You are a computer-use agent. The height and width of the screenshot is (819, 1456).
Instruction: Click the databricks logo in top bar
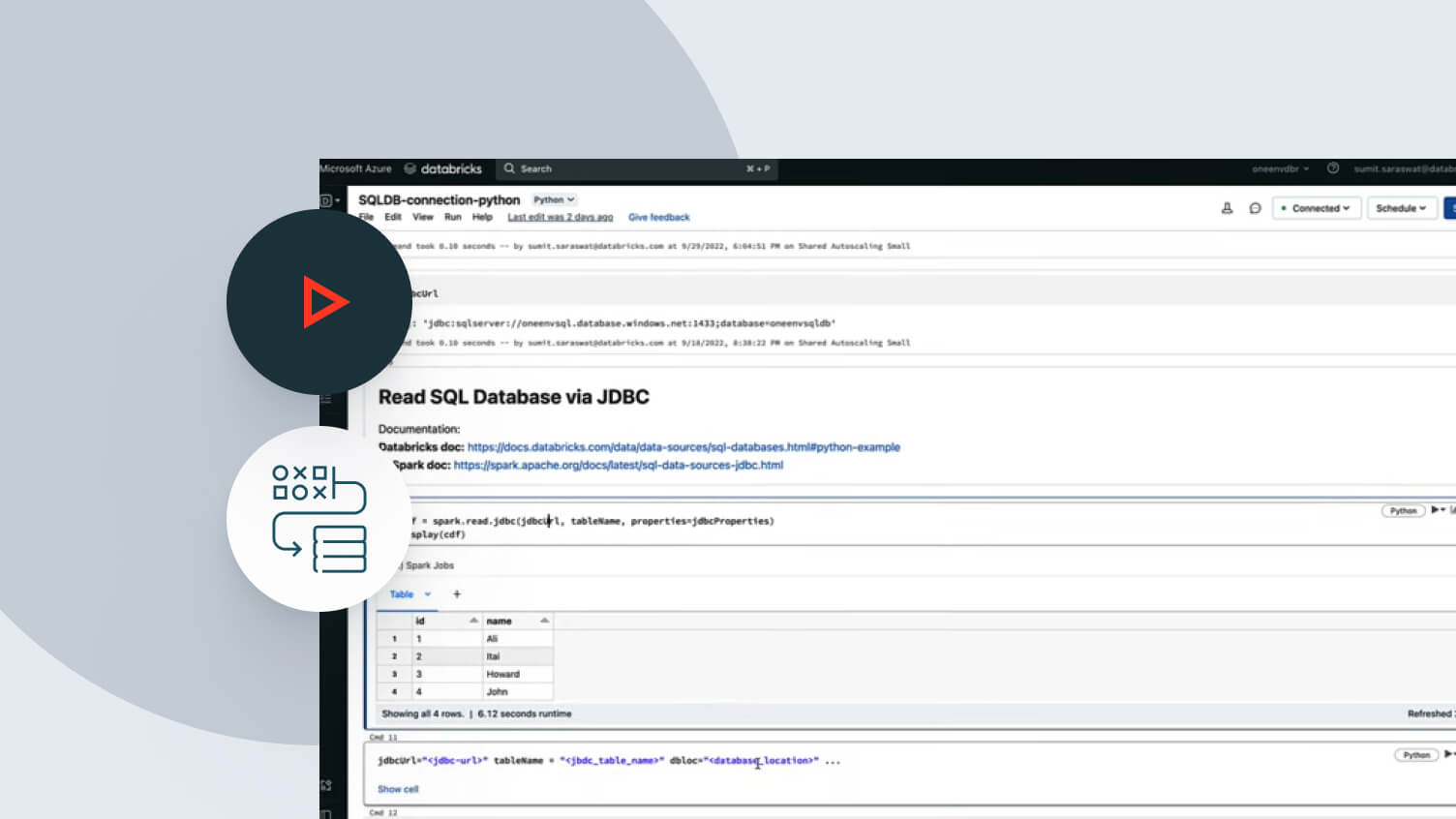443,168
